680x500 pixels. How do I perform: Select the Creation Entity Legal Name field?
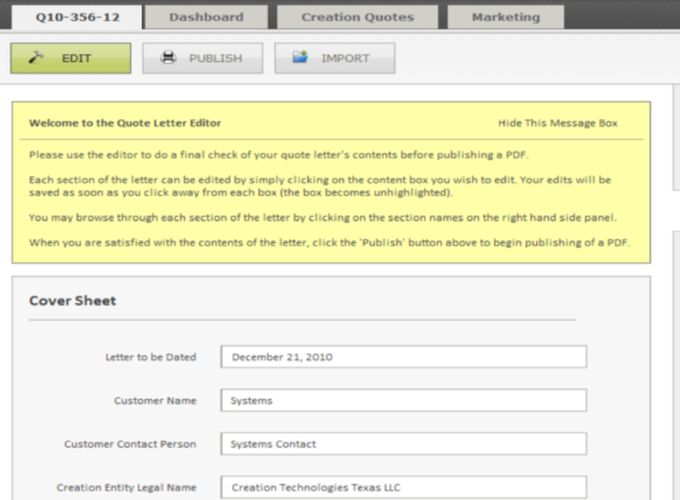tap(404, 487)
